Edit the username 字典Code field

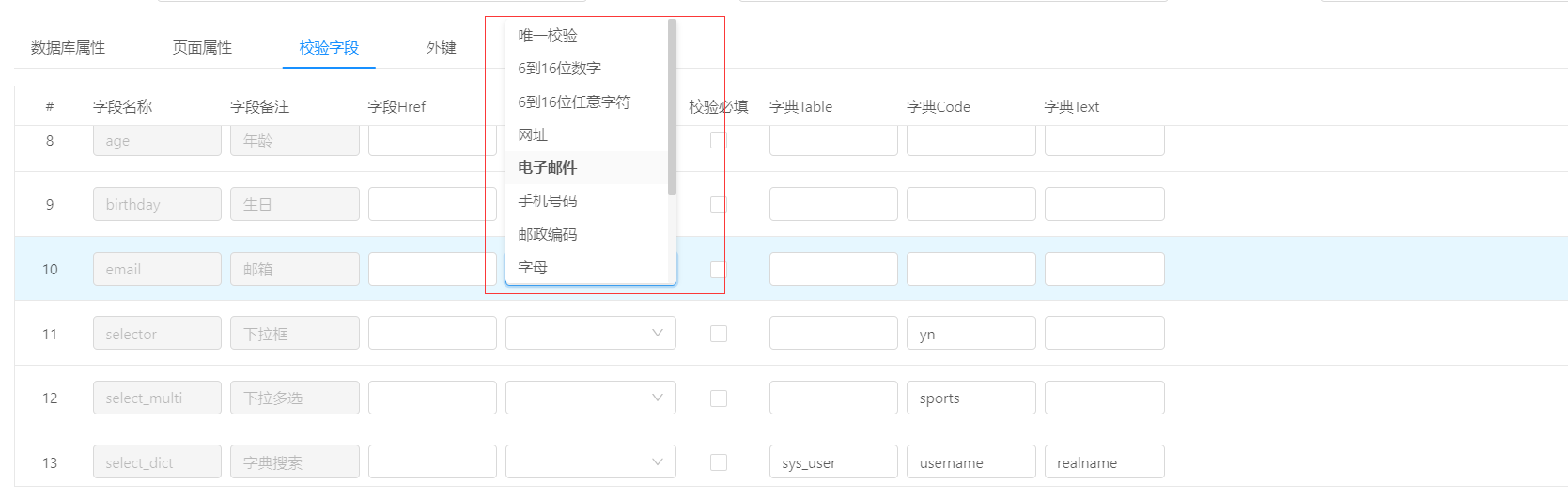[971, 461]
